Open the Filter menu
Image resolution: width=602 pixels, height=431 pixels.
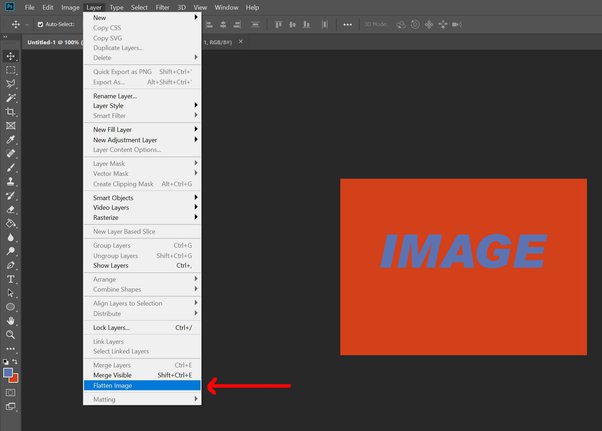click(x=162, y=7)
